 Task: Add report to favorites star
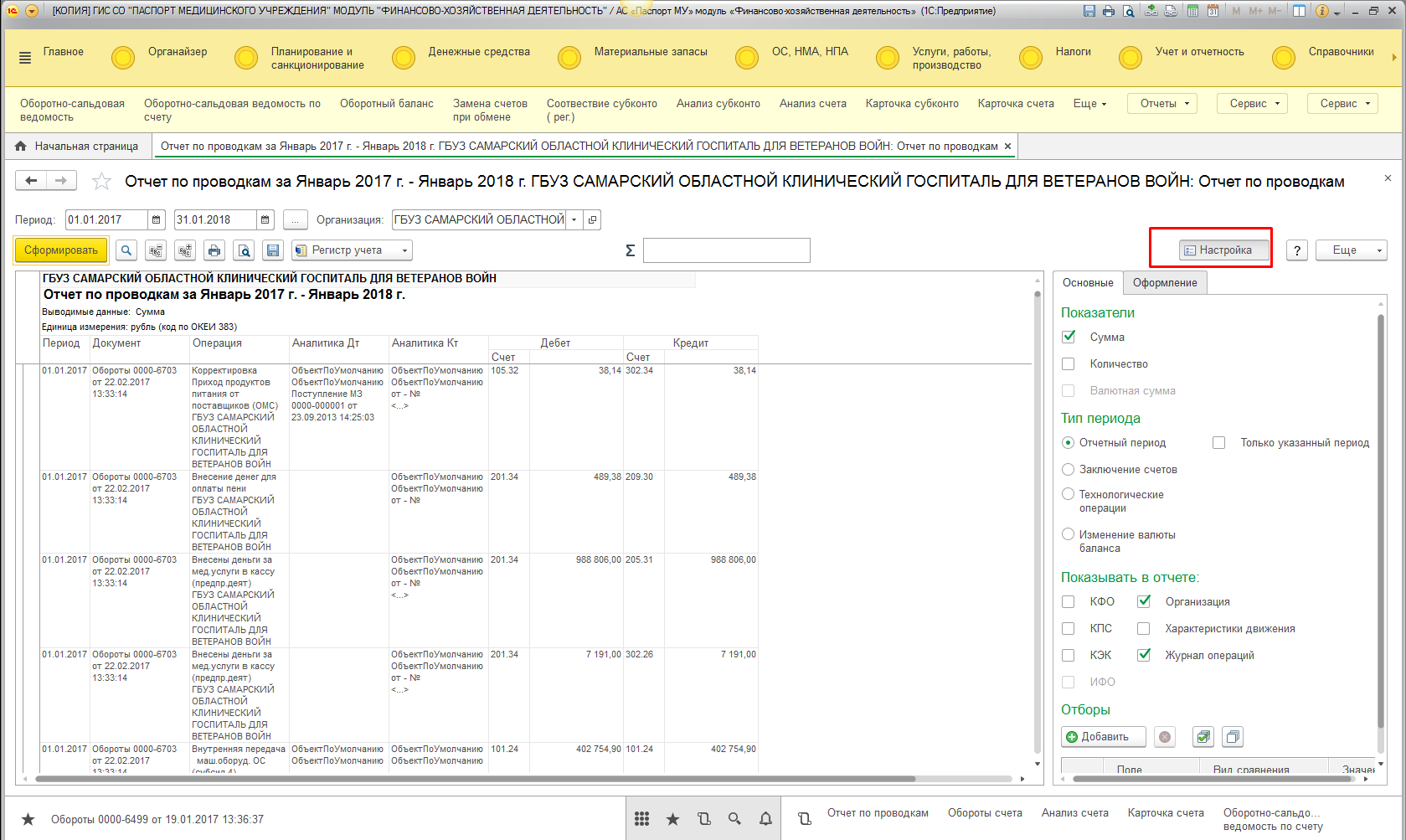101,181
